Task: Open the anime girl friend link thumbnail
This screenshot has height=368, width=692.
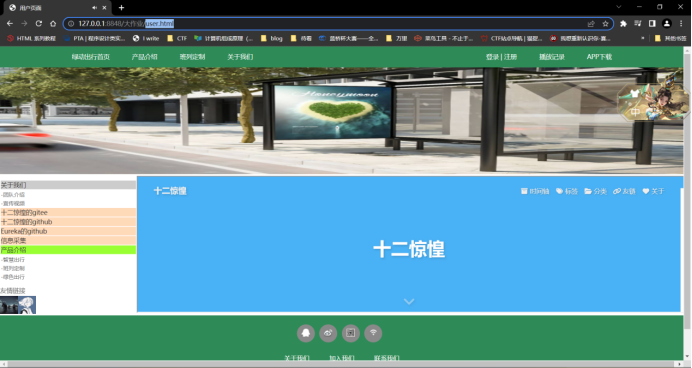Action: 27,305
